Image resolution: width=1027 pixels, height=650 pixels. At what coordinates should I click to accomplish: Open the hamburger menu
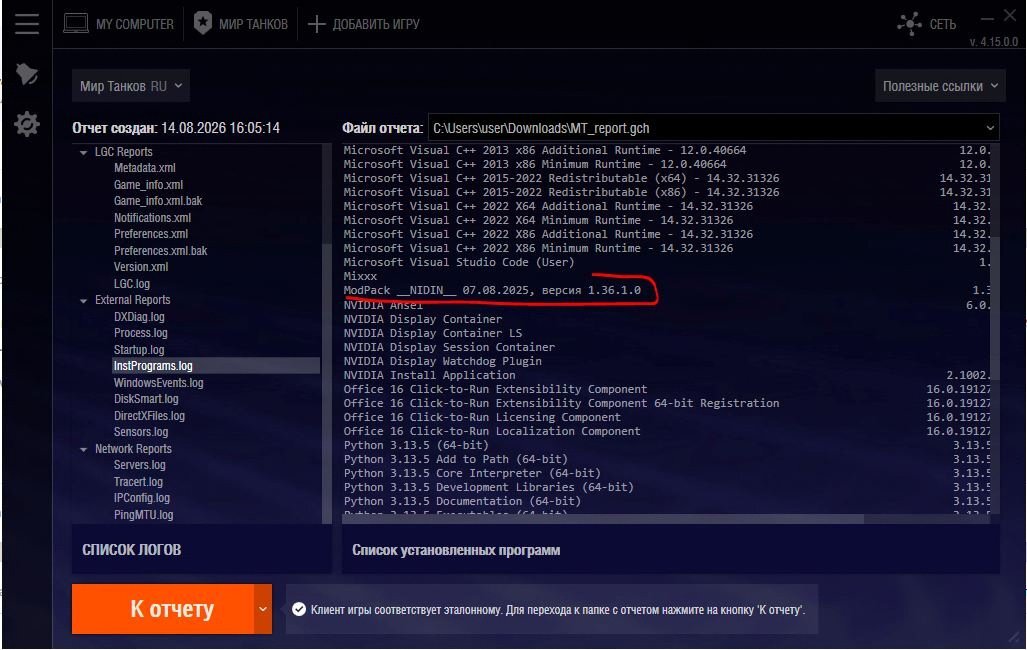pos(27,24)
